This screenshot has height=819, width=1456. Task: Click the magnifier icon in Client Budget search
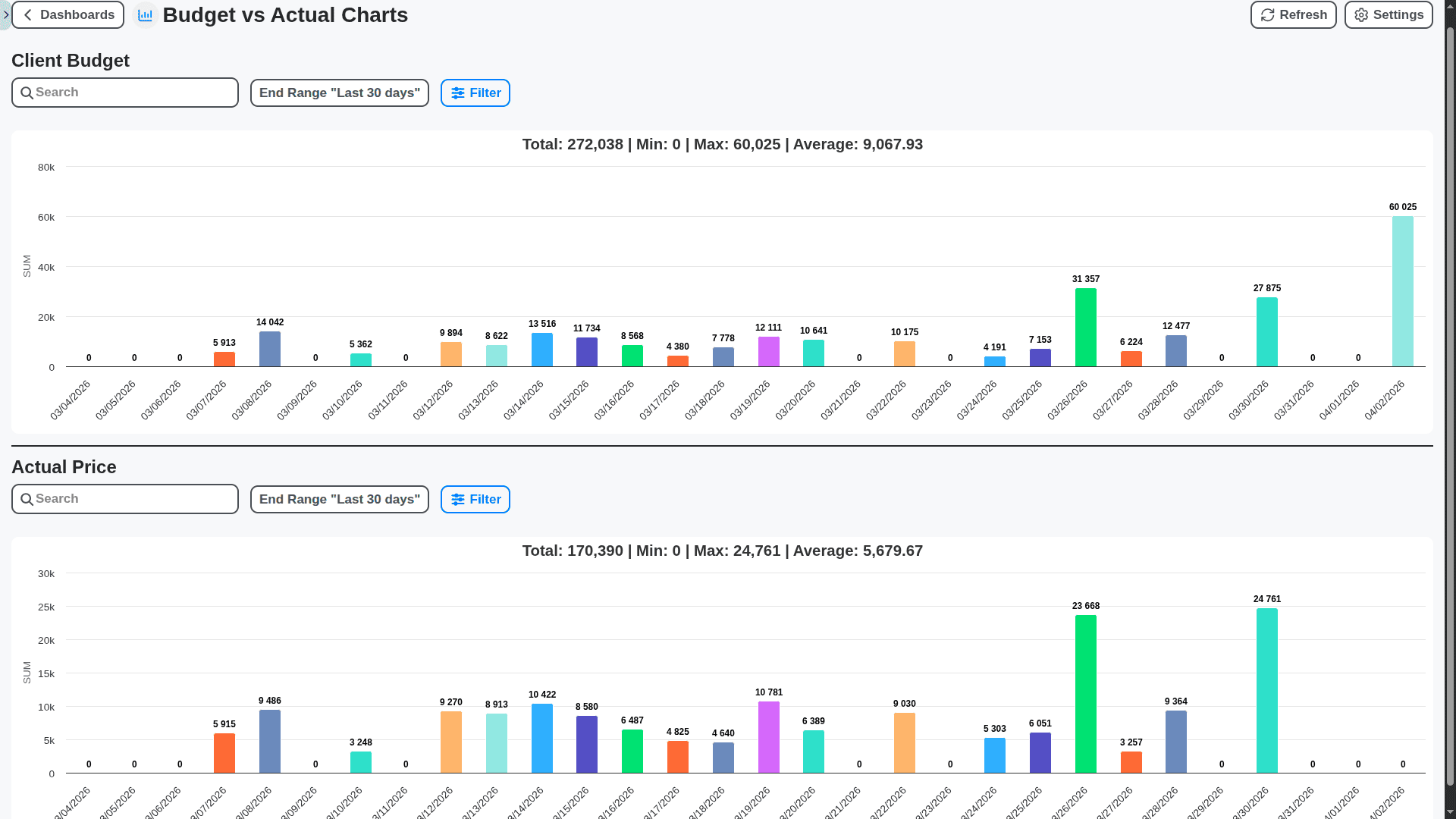(x=27, y=93)
